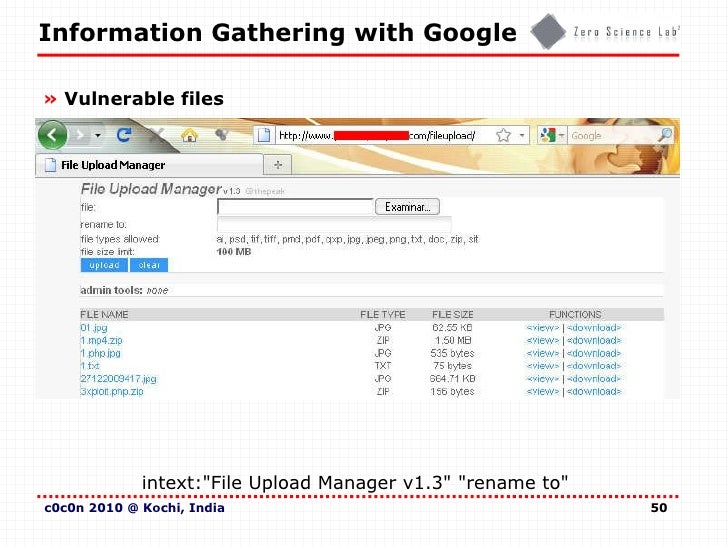Select the File Upload Manager tab
This screenshot has height=546, width=728.
click(x=150, y=165)
